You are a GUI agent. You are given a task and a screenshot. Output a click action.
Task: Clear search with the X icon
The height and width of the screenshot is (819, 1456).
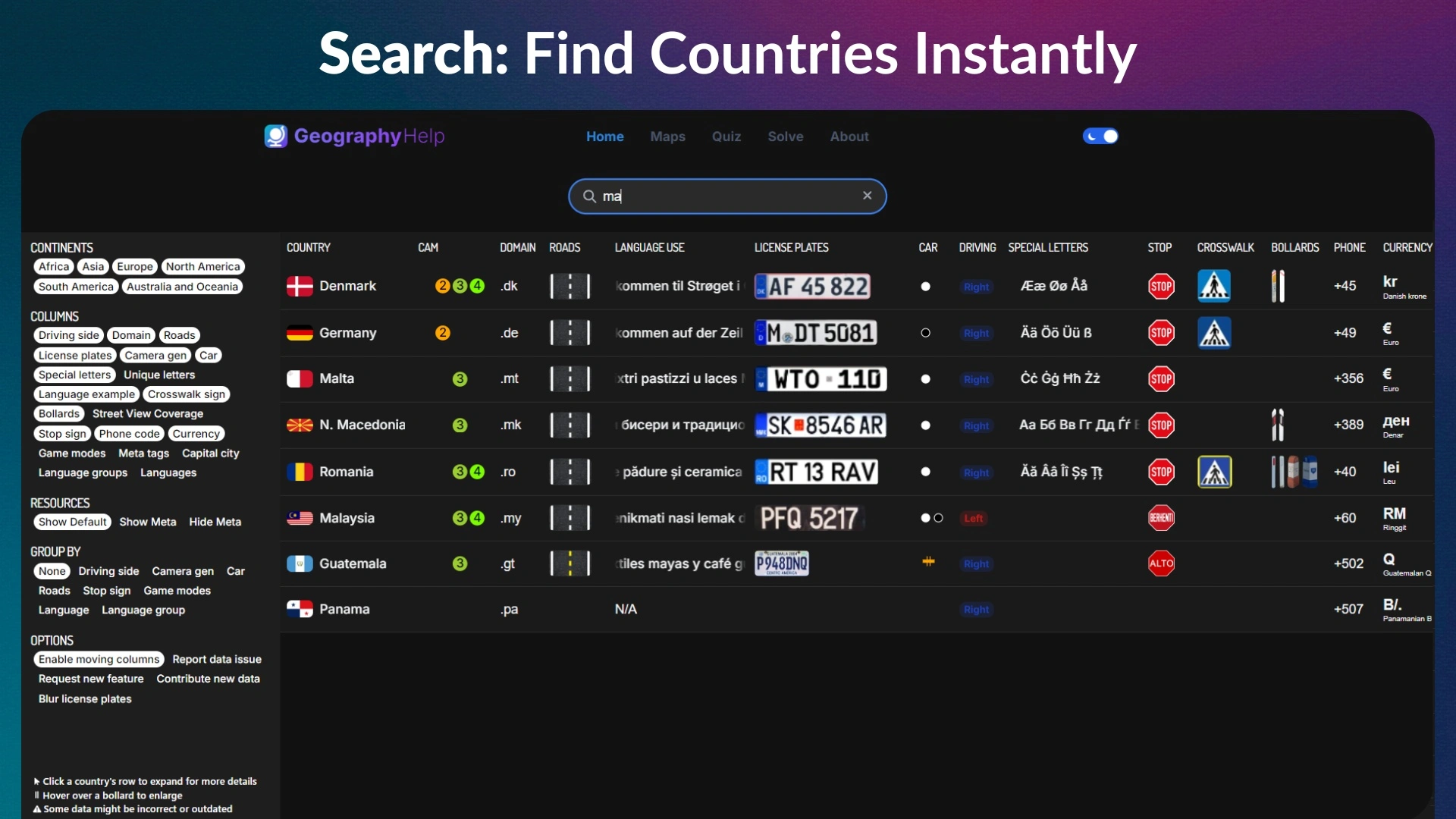pos(867,196)
